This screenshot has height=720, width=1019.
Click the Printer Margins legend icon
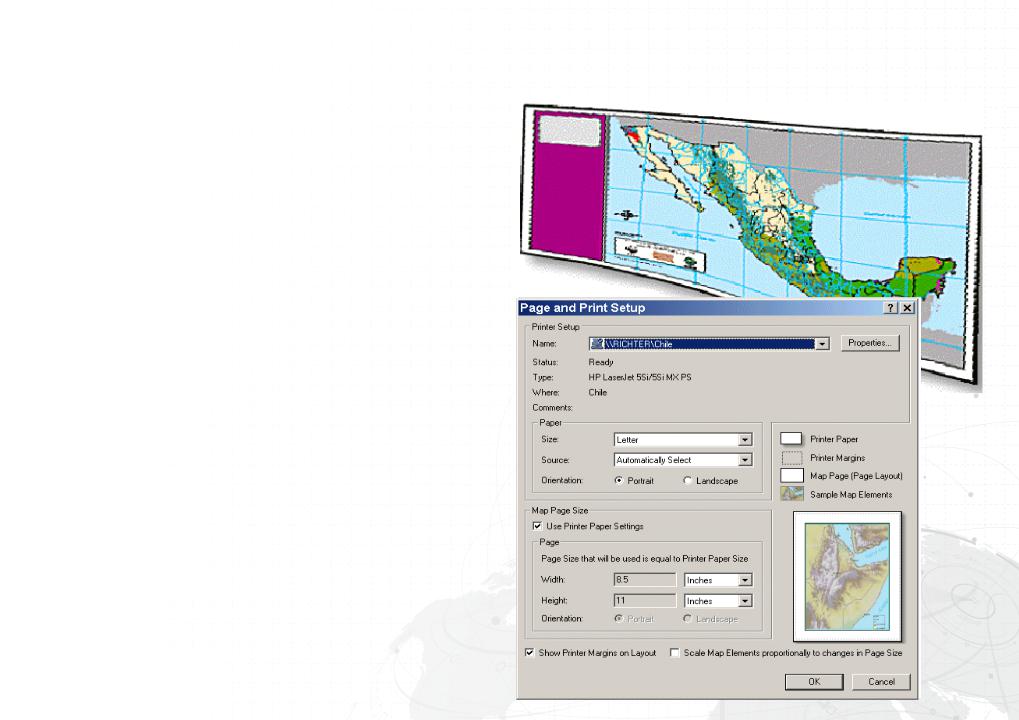pyautogui.click(x=792, y=457)
